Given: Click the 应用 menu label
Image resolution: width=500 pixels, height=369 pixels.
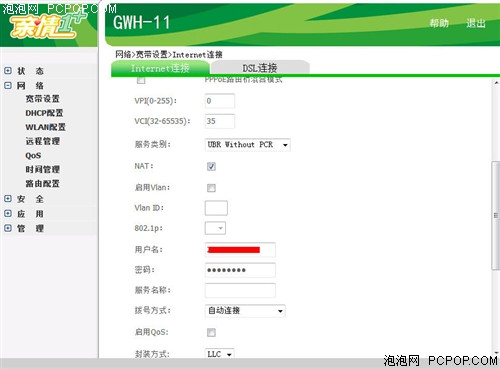Looking at the screenshot, I should pos(30,214).
